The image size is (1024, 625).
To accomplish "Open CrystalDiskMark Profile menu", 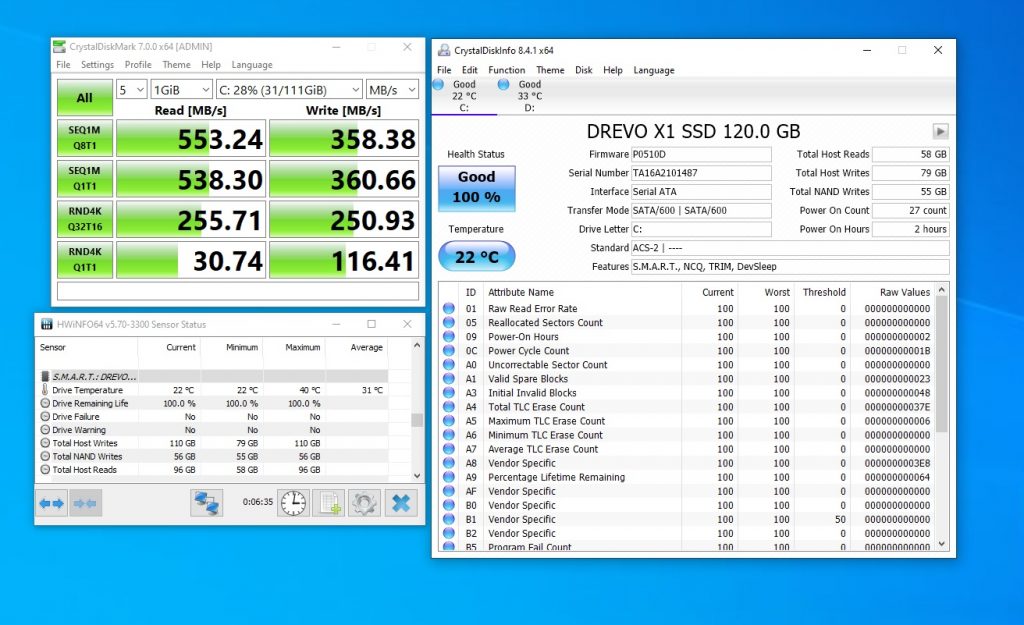I will (138, 65).
